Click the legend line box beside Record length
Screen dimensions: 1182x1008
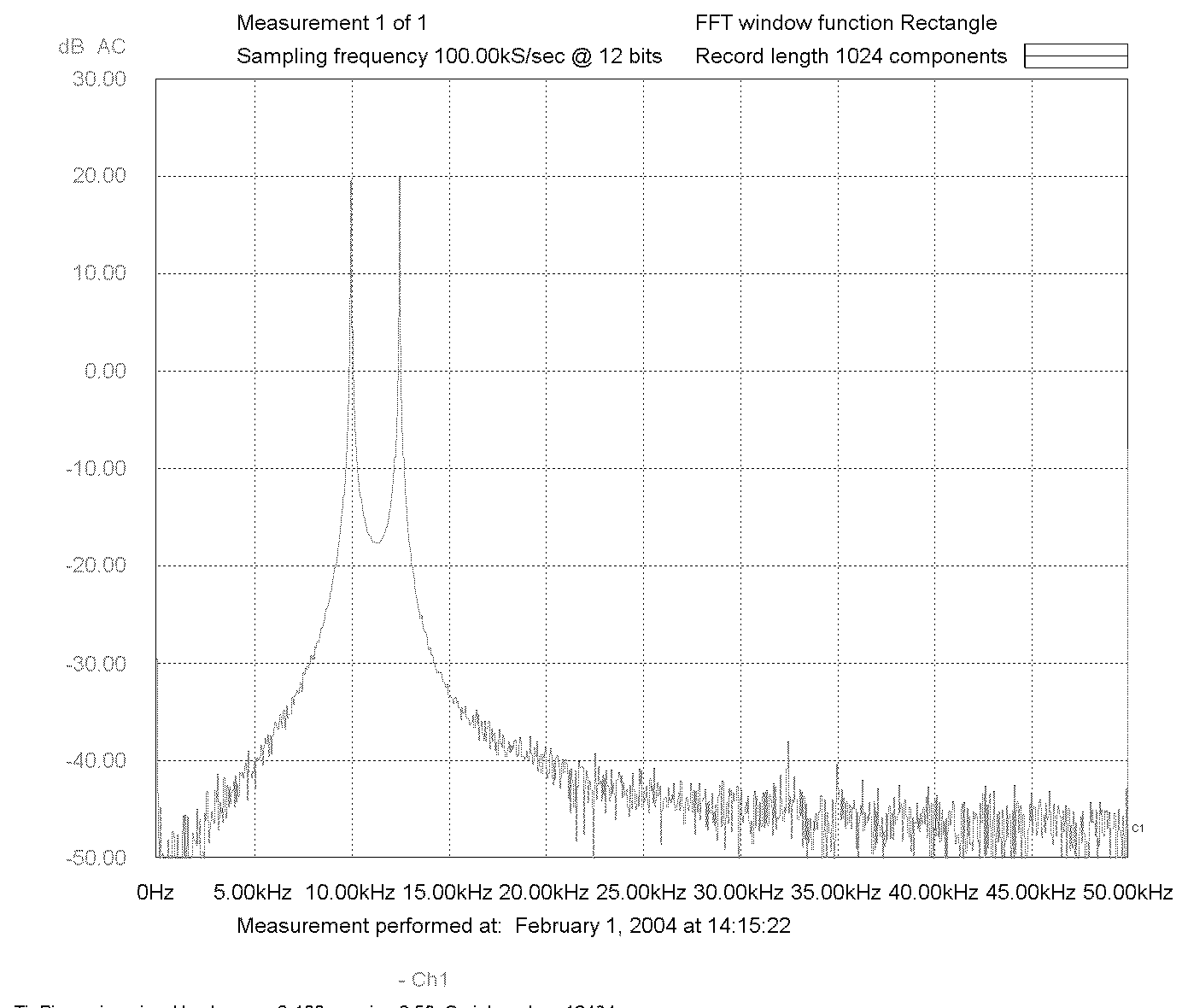click(1076, 56)
